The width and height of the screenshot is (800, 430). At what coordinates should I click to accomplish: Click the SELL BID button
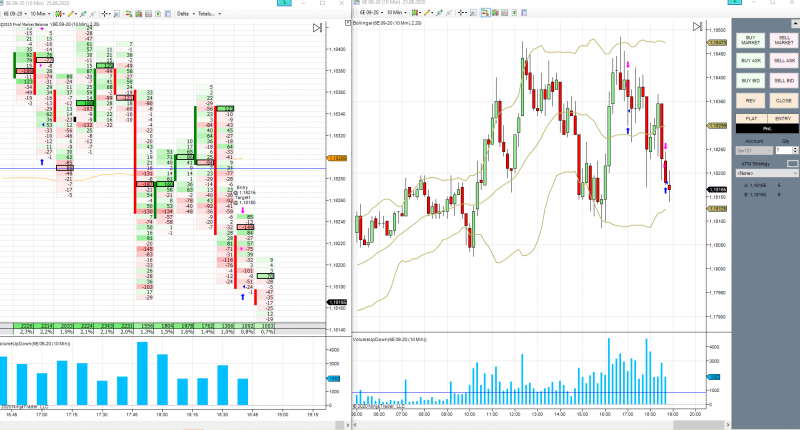pos(784,81)
